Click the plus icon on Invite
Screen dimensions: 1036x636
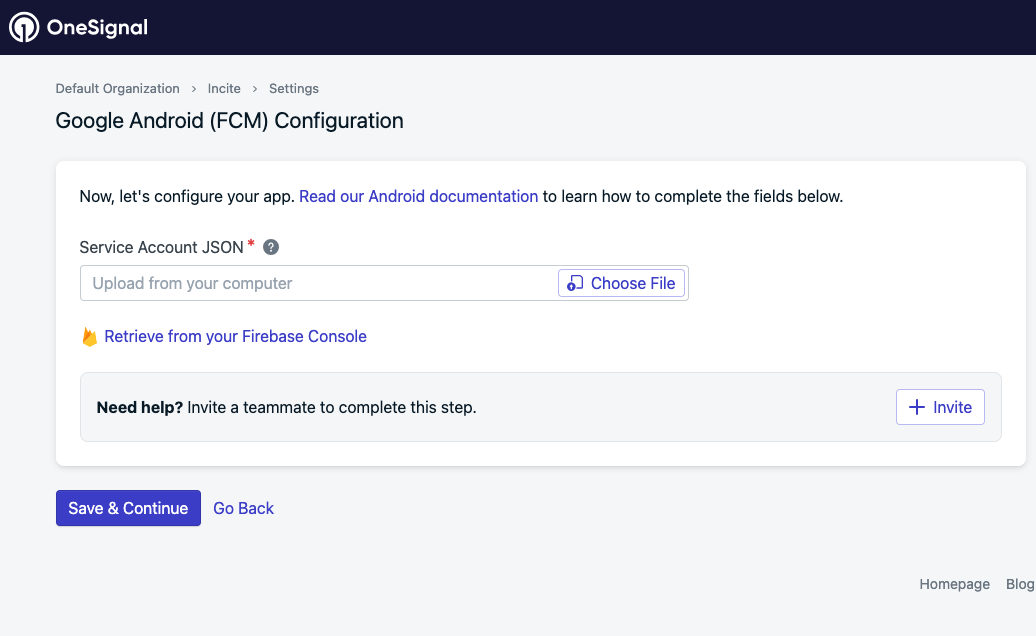916,407
